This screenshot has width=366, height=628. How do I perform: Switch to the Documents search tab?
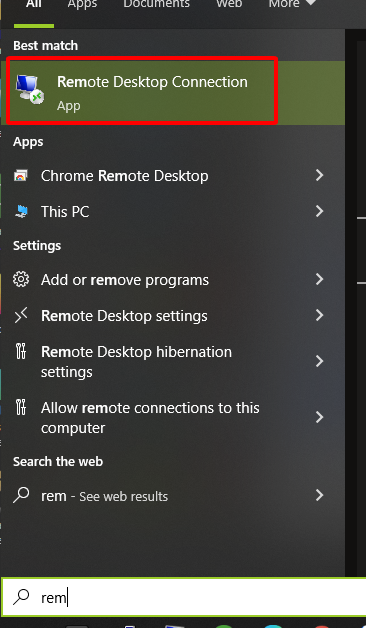(x=157, y=4)
